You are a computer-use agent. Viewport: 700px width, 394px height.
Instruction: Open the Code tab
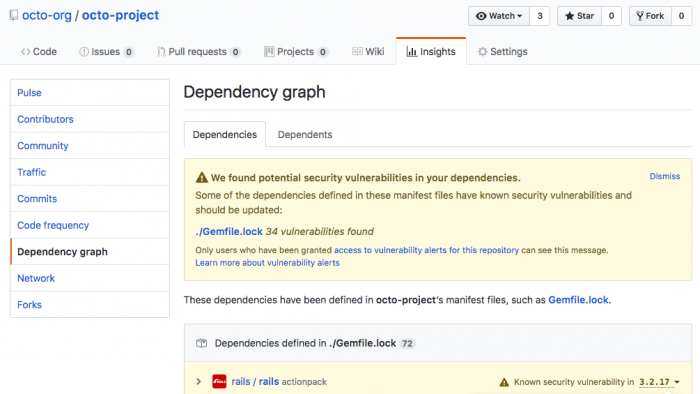point(39,52)
